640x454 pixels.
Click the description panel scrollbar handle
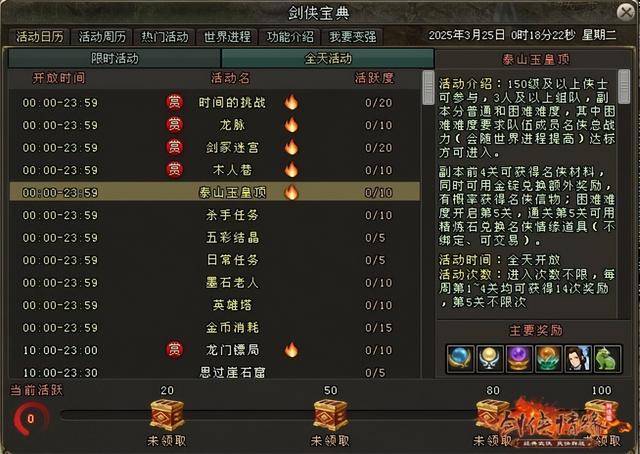(x=624, y=87)
